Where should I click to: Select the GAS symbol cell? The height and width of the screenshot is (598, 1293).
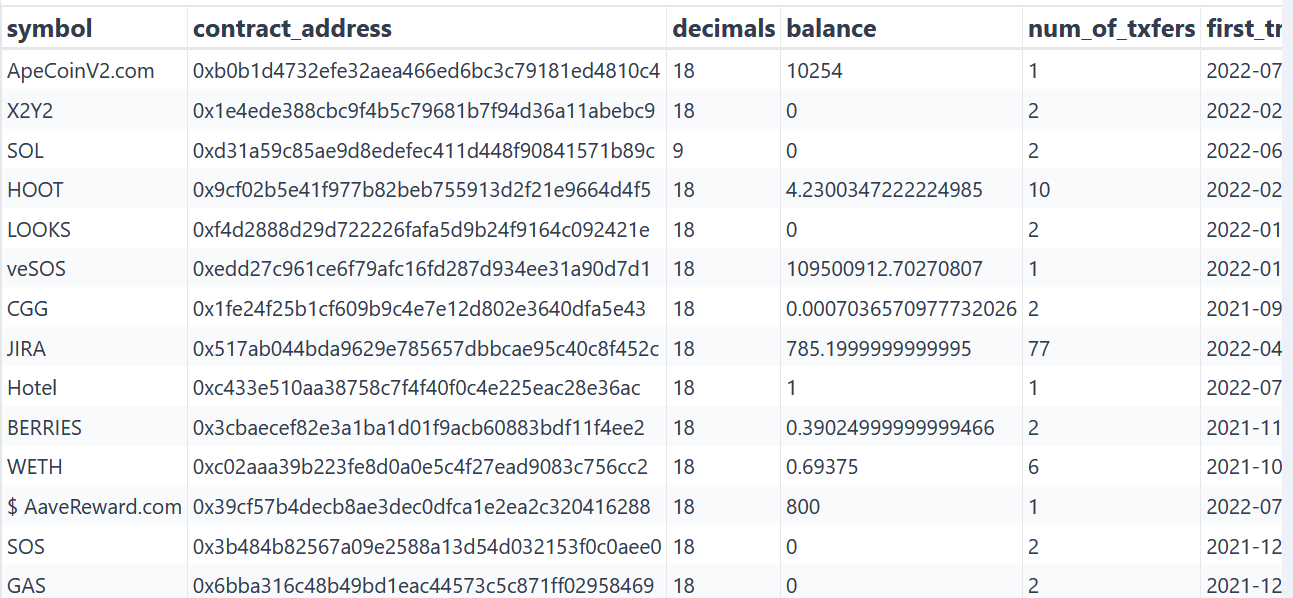coord(26,586)
